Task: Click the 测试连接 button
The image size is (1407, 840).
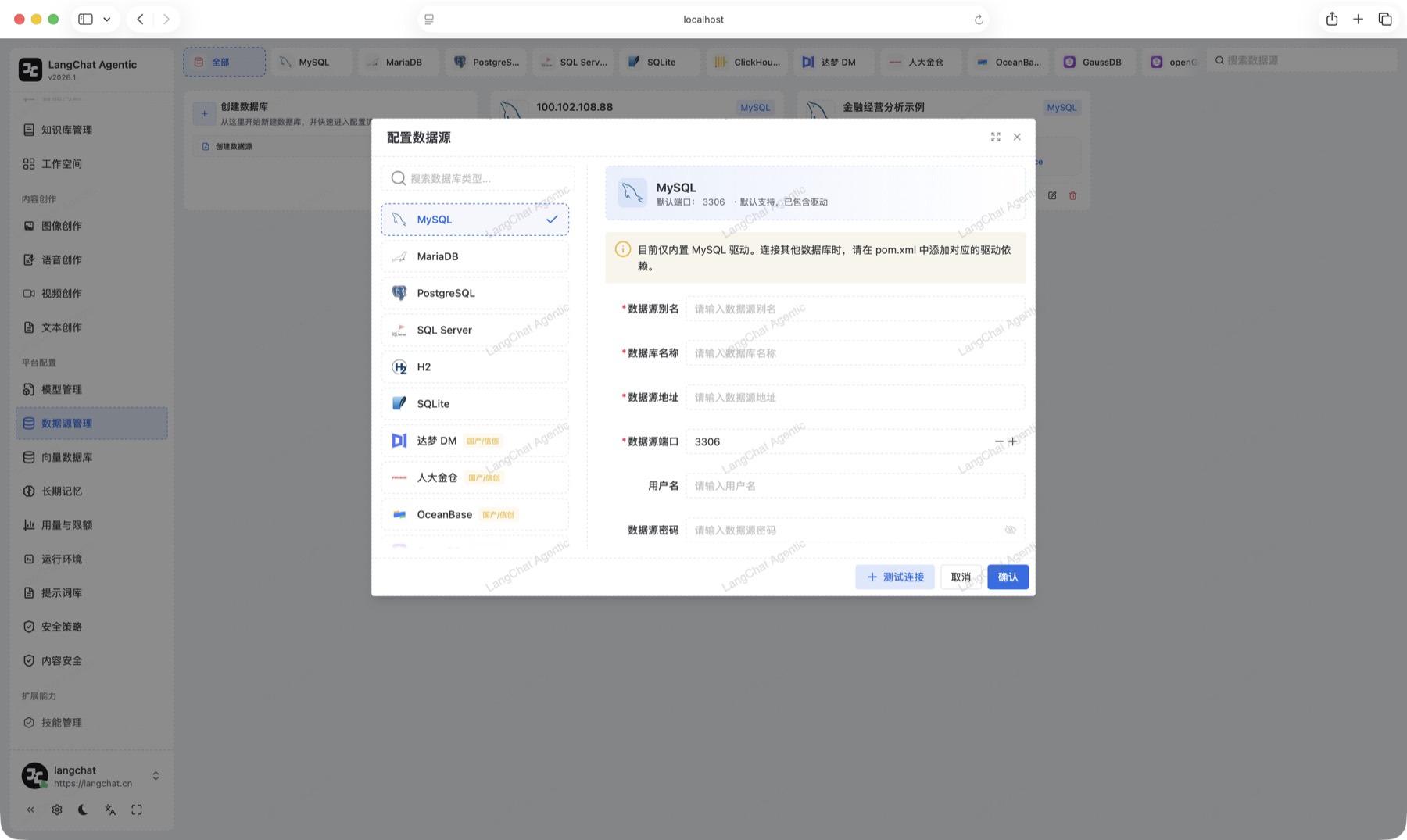Action: tap(895, 577)
